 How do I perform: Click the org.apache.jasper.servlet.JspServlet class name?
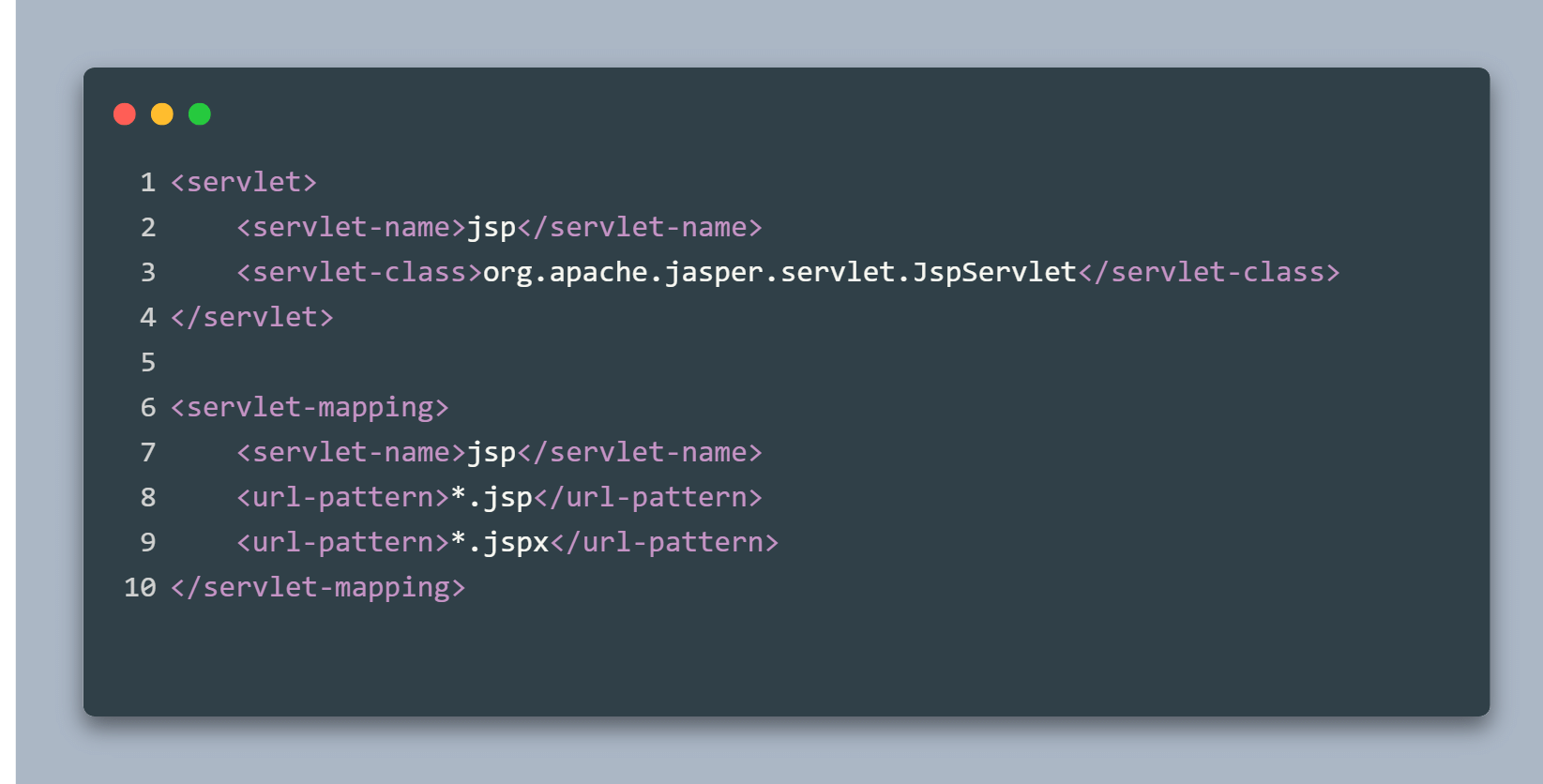pos(779,272)
